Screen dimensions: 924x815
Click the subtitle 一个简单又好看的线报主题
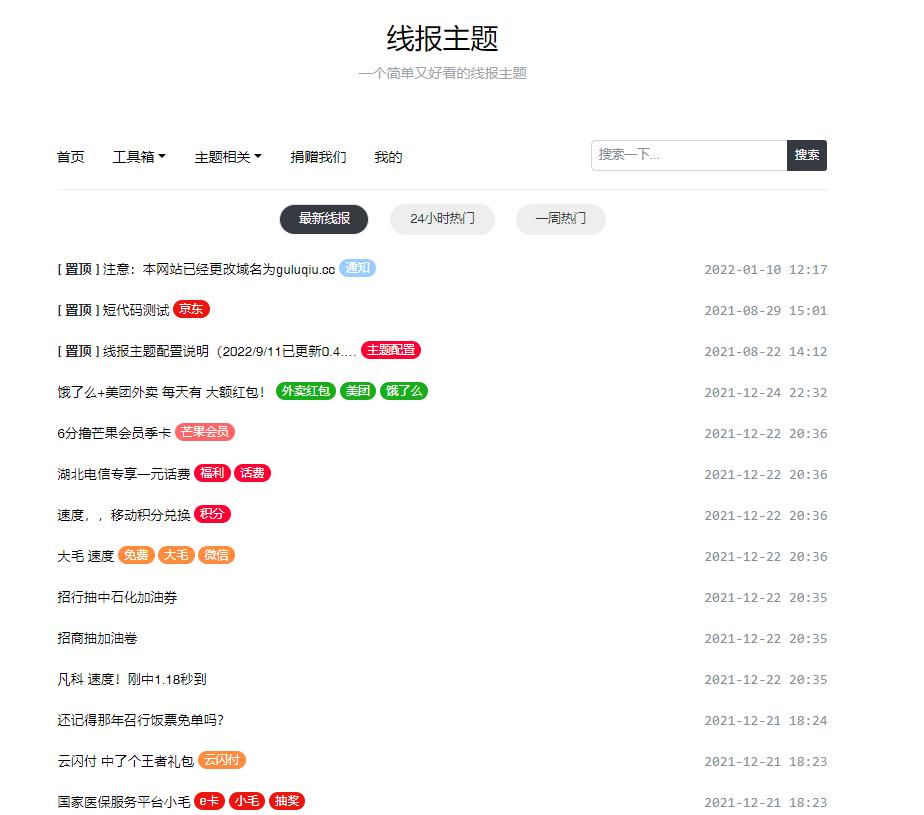click(442, 73)
